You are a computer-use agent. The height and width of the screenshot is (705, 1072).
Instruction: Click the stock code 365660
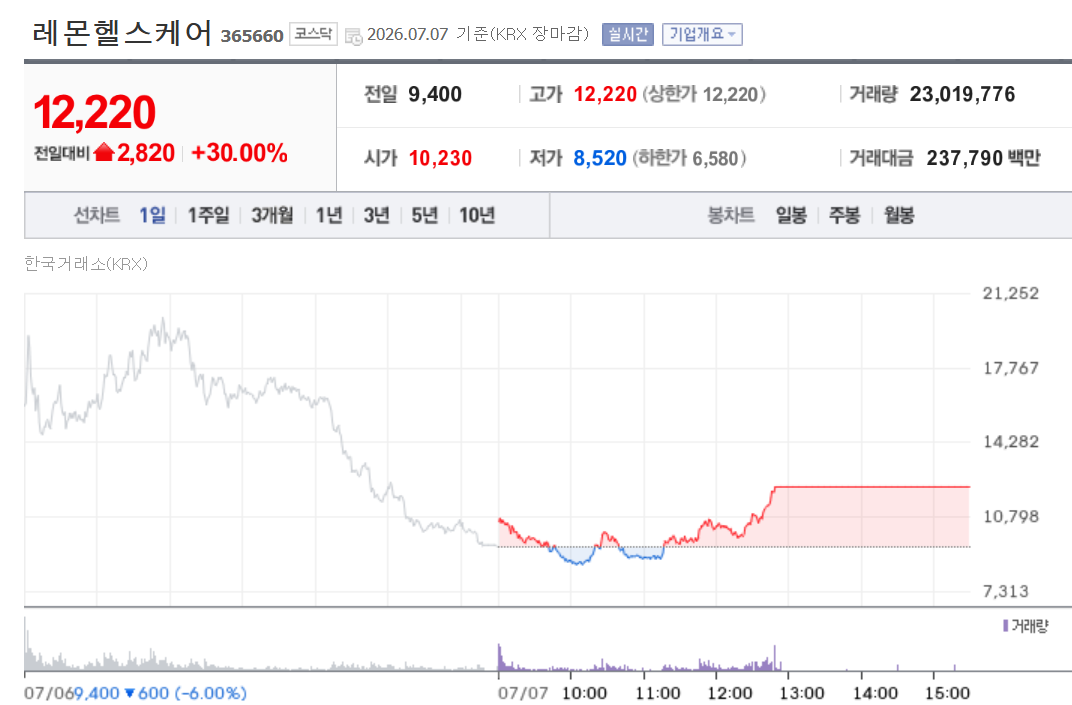(x=252, y=36)
